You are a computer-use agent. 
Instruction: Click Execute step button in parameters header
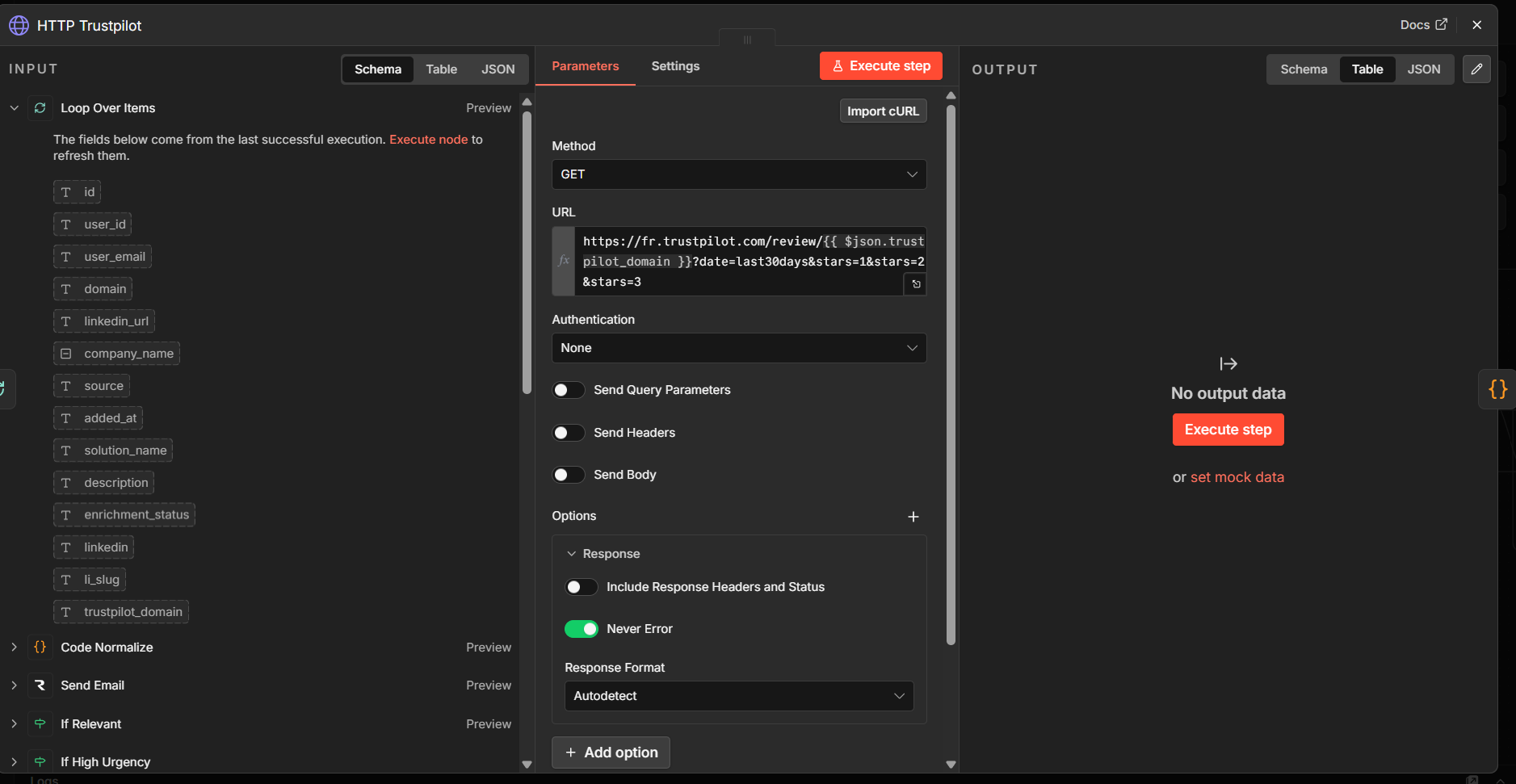pos(881,66)
